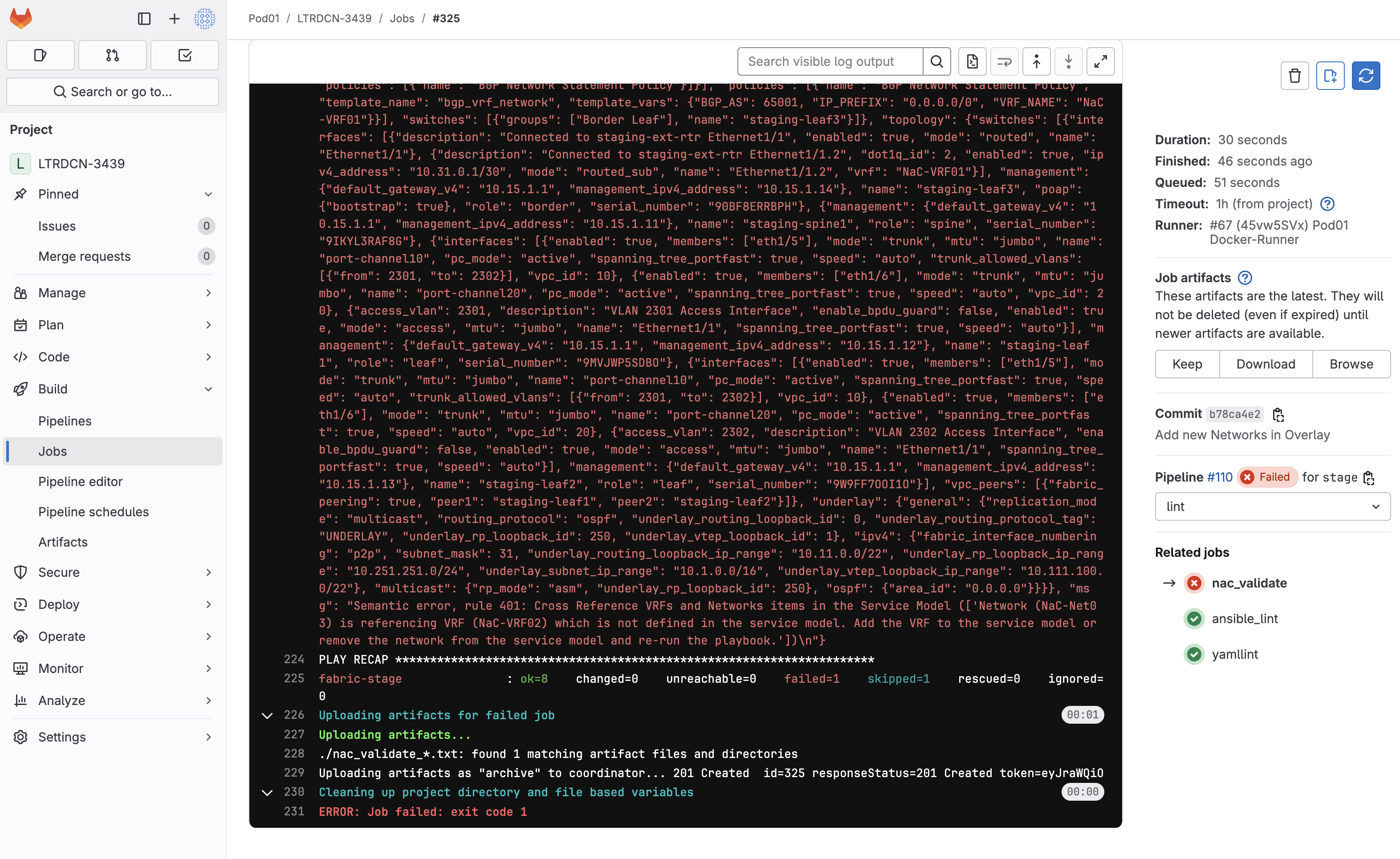1400x859 pixels.
Task: Toggle log line wrapping
Action: click(1005, 61)
